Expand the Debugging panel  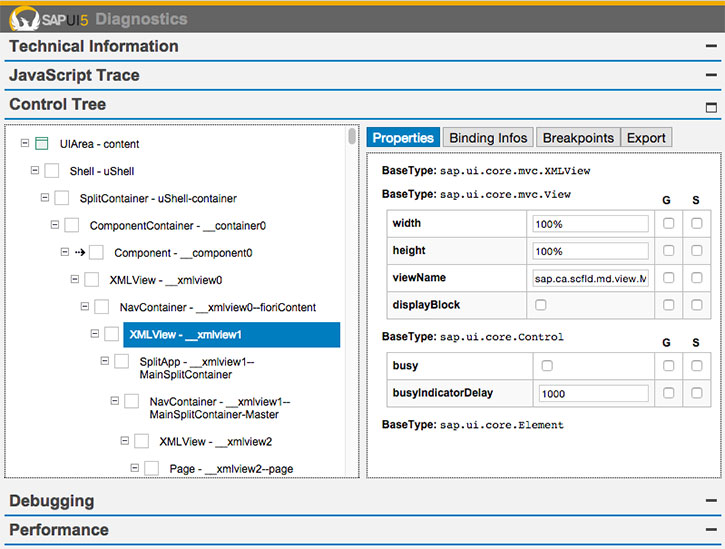click(711, 500)
